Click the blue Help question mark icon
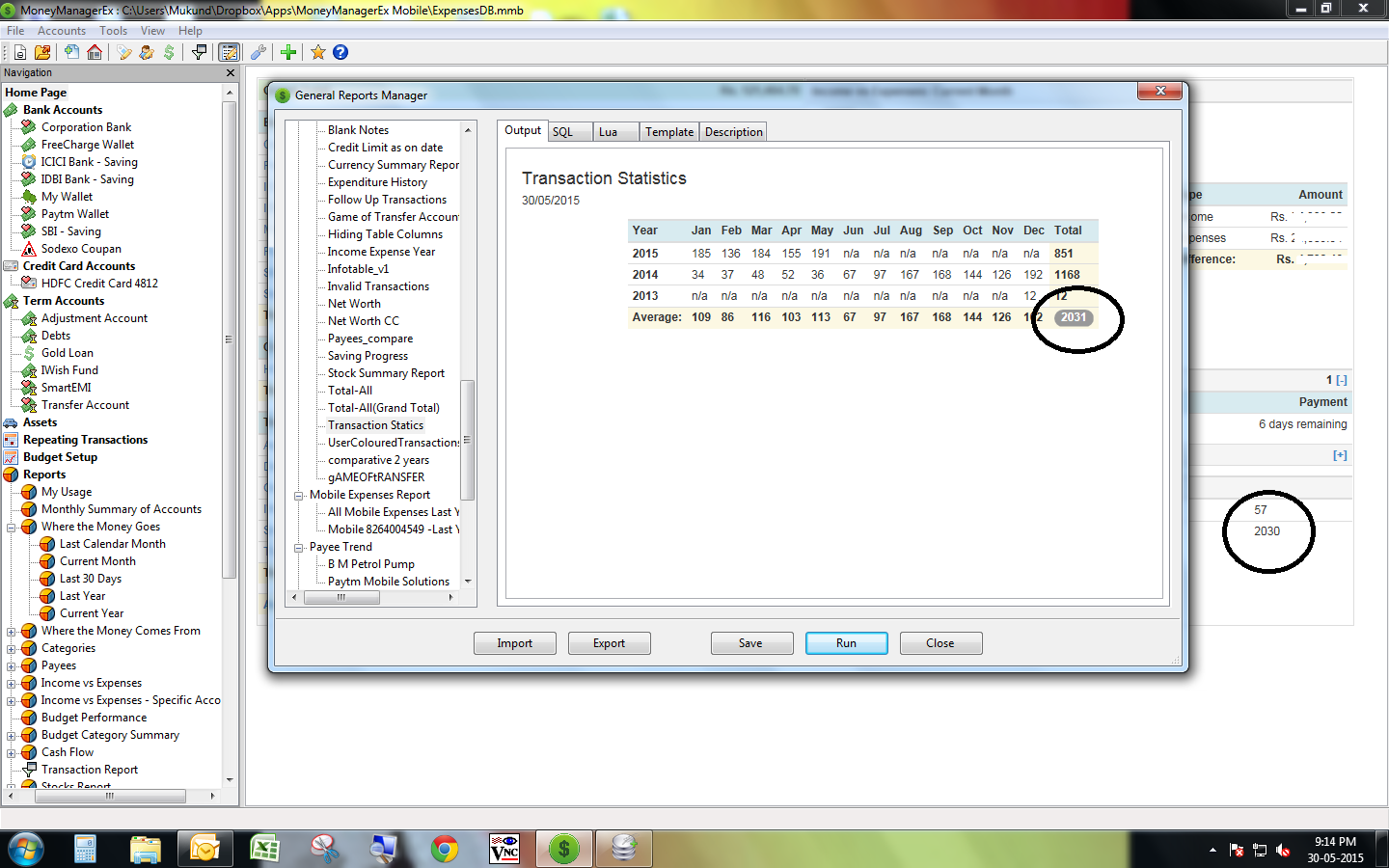This screenshot has width=1389, height=868. pos(340,52)
